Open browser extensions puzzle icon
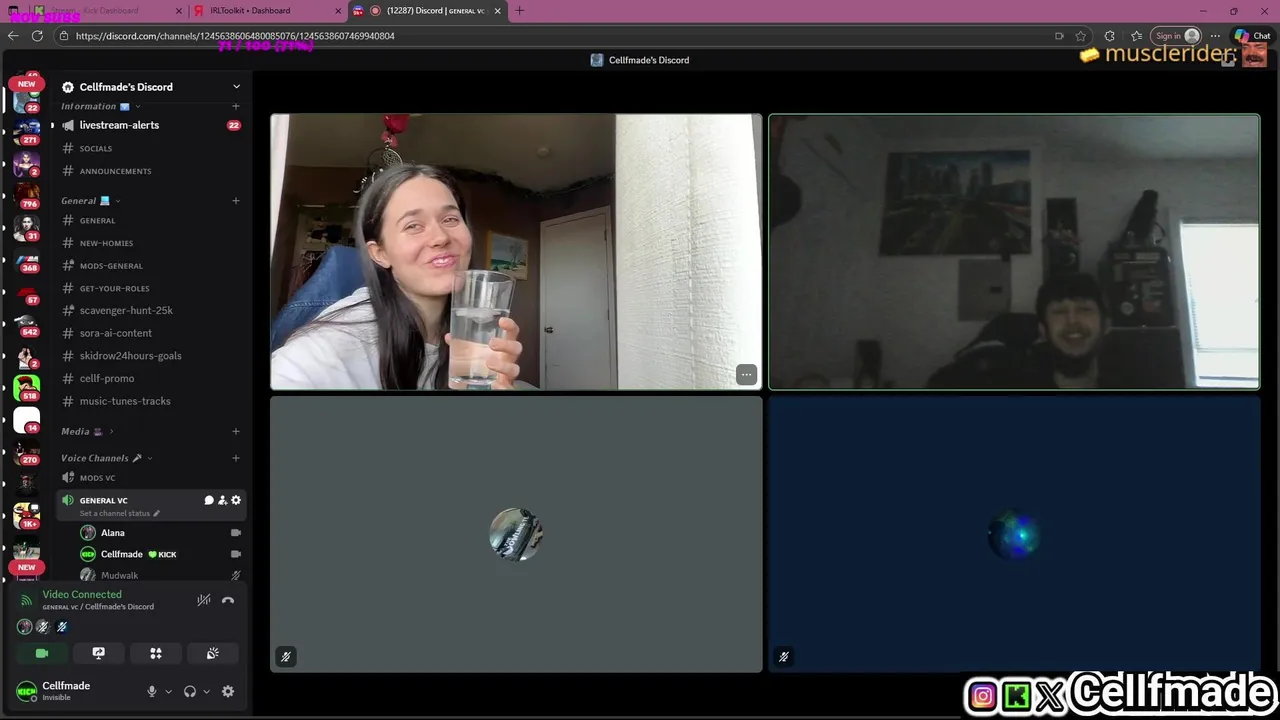Viewport: 1280px width, 720px height. [x=1109, y=36]
